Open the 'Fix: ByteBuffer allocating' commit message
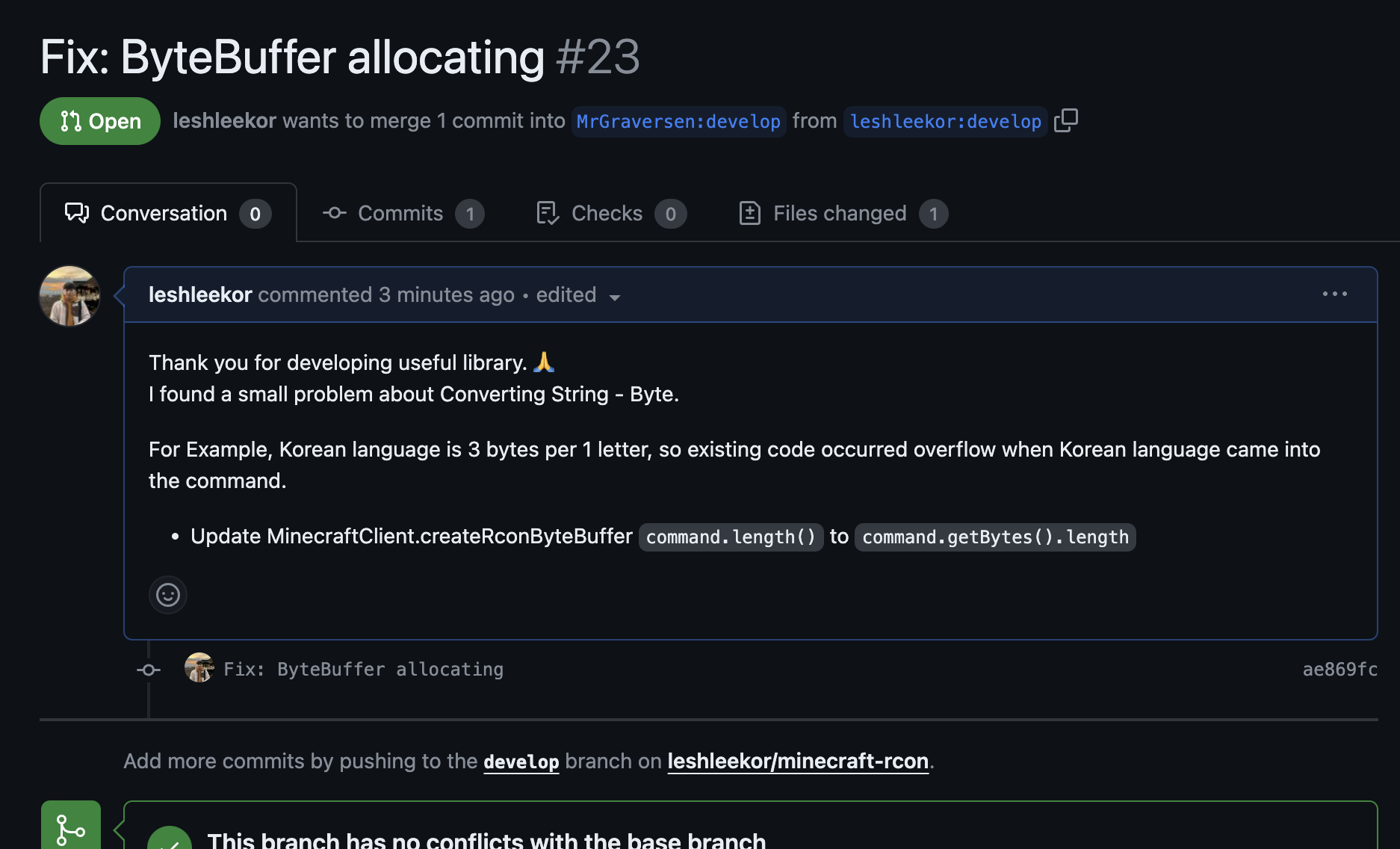 click(363, 669)
